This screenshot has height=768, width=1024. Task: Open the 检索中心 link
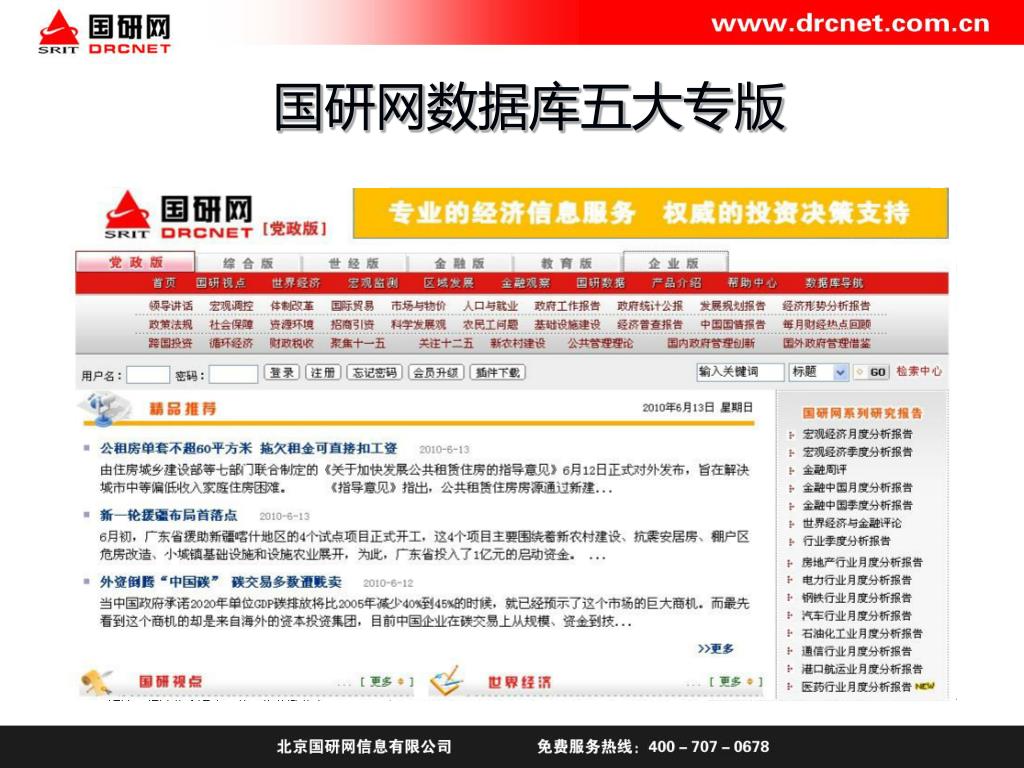[918, 371]
